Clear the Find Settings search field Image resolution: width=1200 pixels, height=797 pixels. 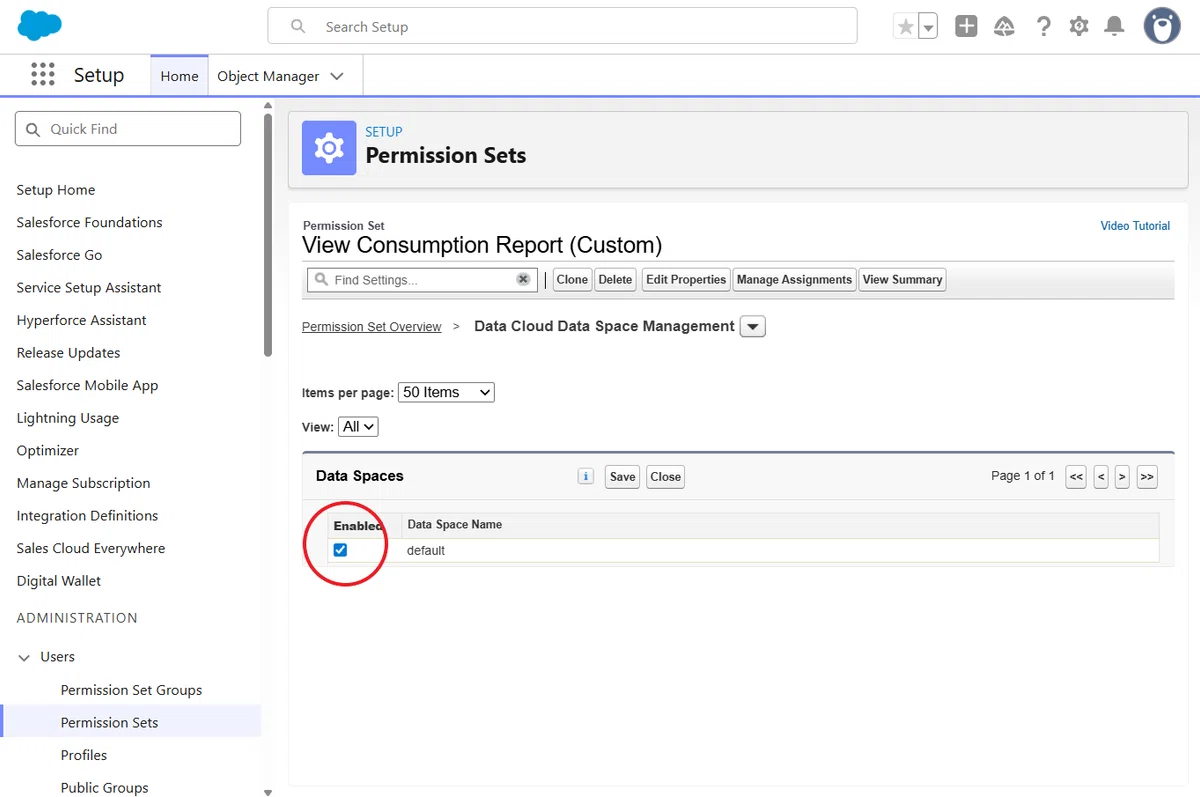(x=523, y=280)
